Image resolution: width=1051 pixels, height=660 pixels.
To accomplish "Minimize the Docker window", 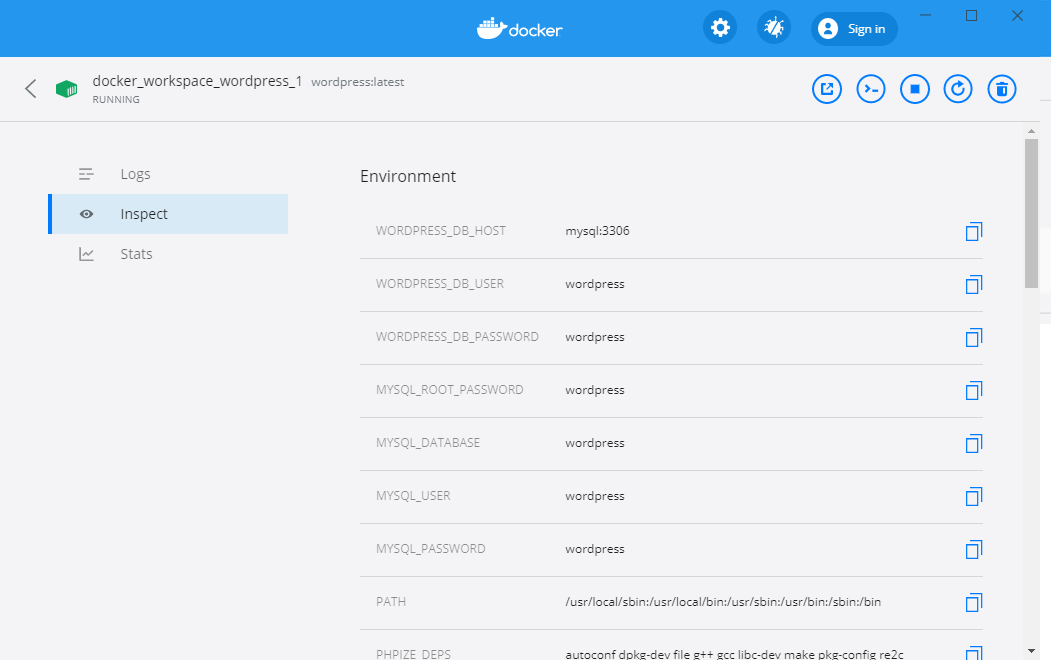I will pos(926,15).
